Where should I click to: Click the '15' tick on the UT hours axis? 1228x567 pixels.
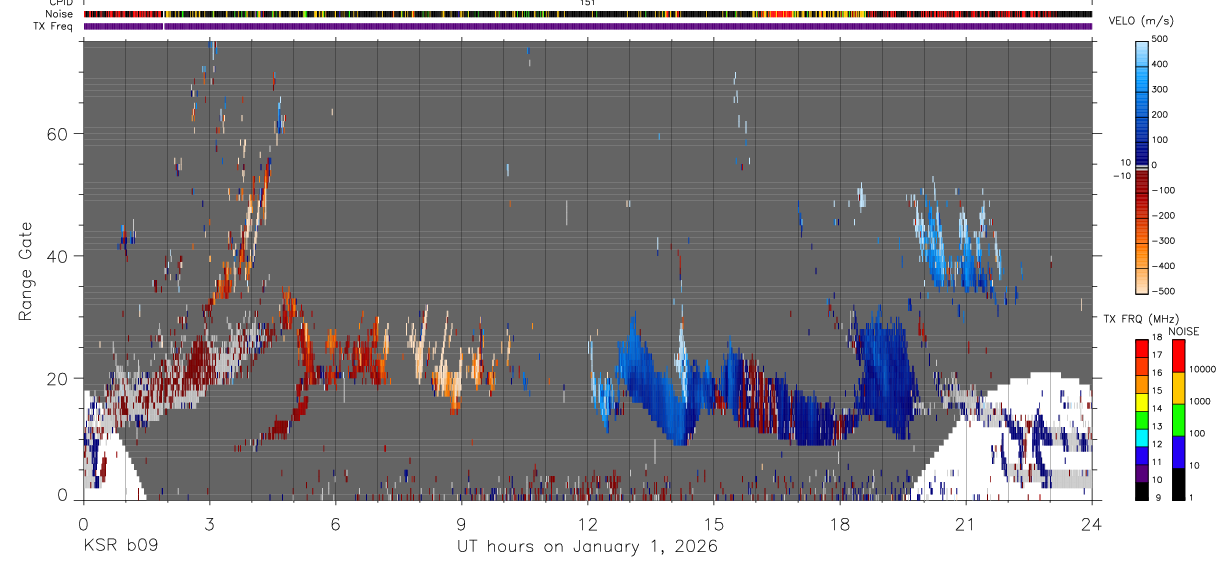coord(713,523)
